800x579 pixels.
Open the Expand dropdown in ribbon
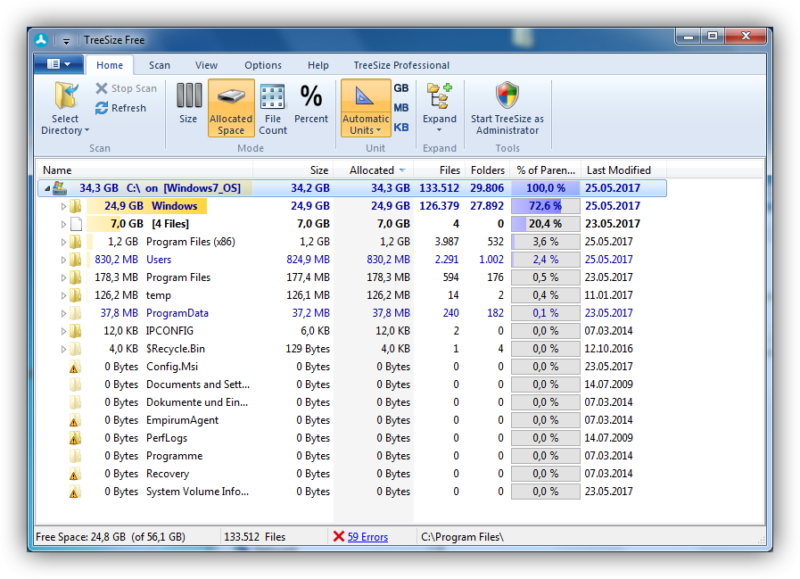(x=439, y=108)
